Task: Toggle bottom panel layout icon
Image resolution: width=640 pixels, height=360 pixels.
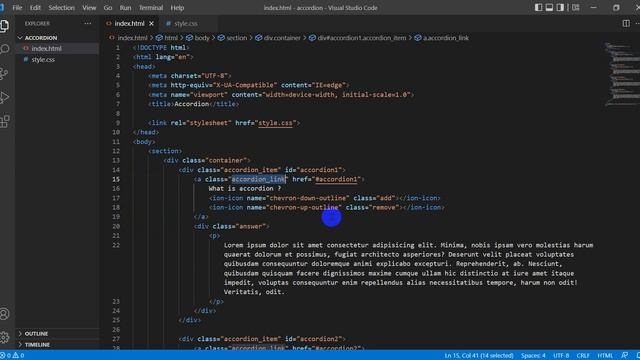Action: click(549, 7)
